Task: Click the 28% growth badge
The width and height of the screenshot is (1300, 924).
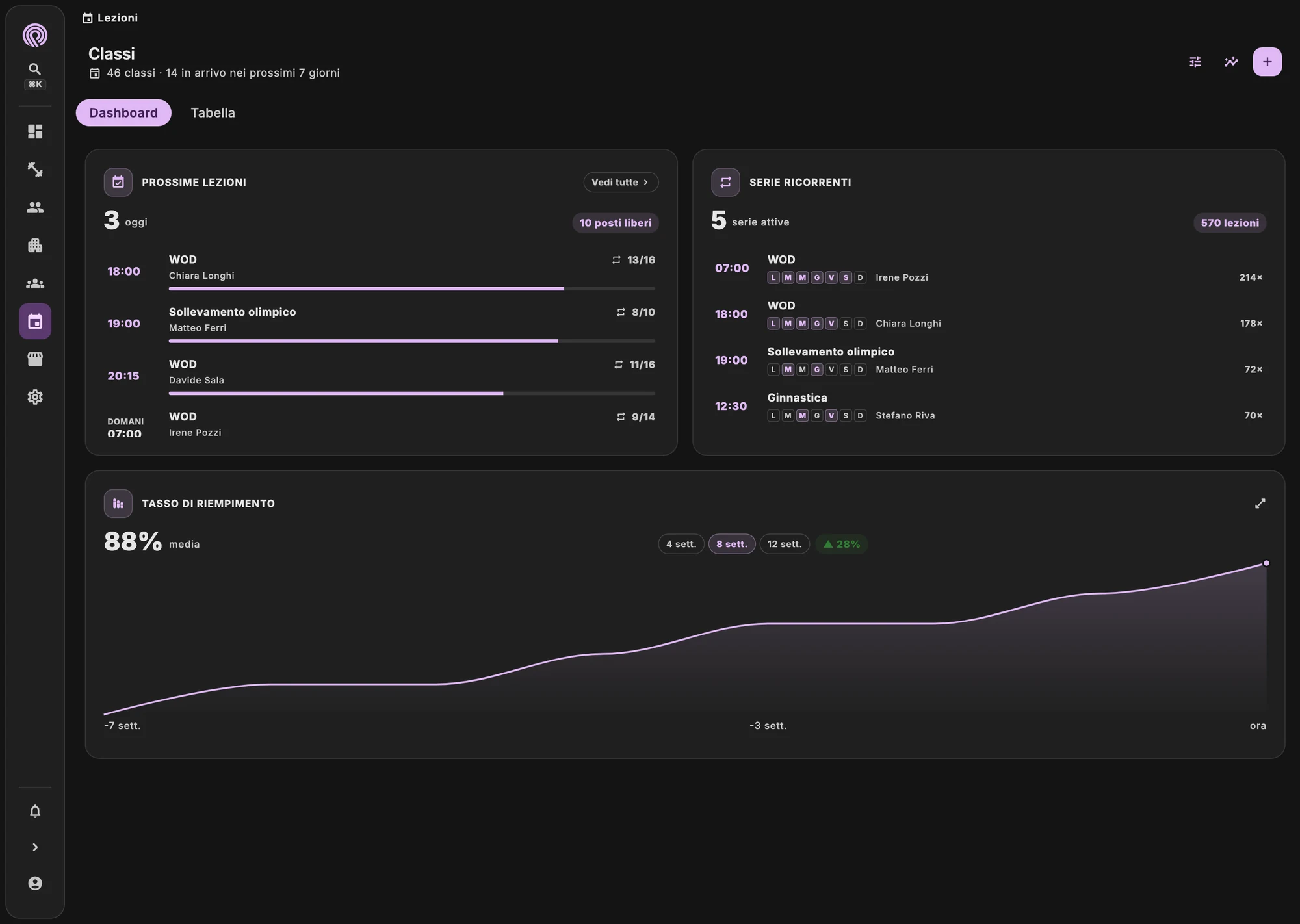Action: click(842, 544)
